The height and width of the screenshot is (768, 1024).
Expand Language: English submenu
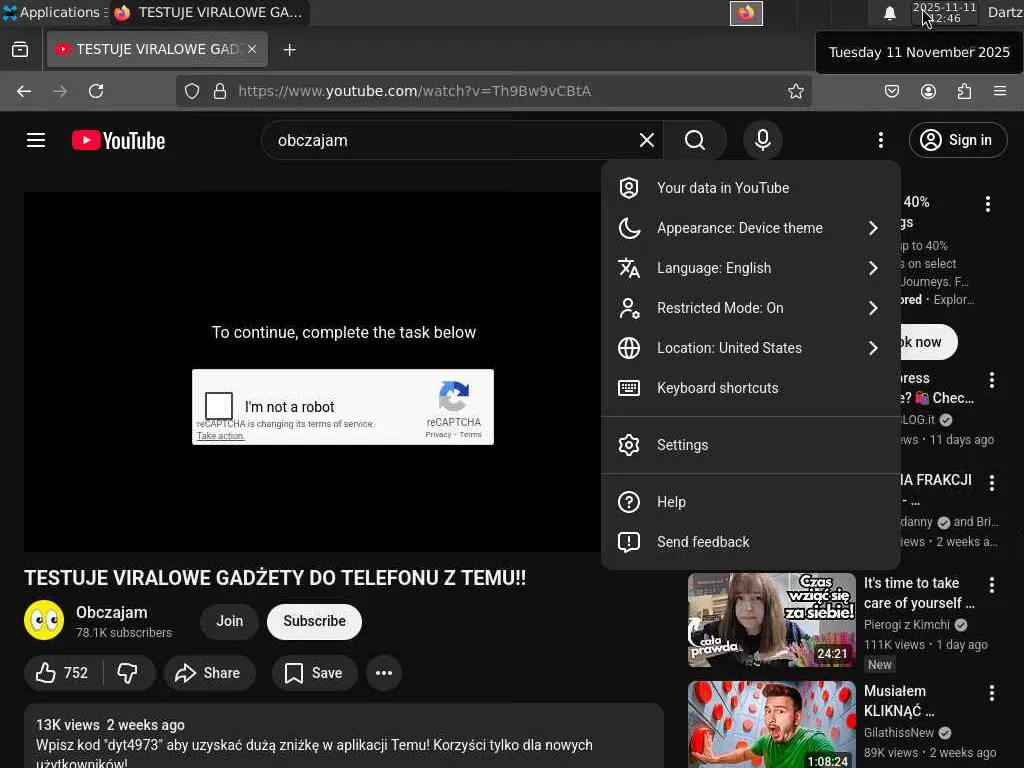(x=750, y=268)
